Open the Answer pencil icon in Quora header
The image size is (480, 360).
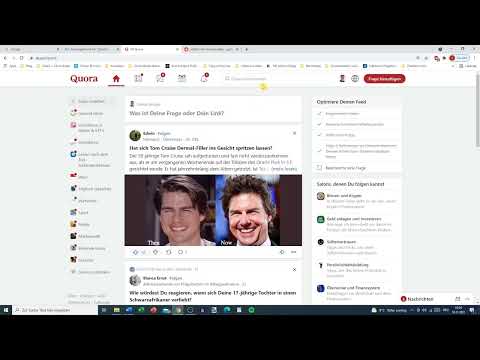click(160, 78)
